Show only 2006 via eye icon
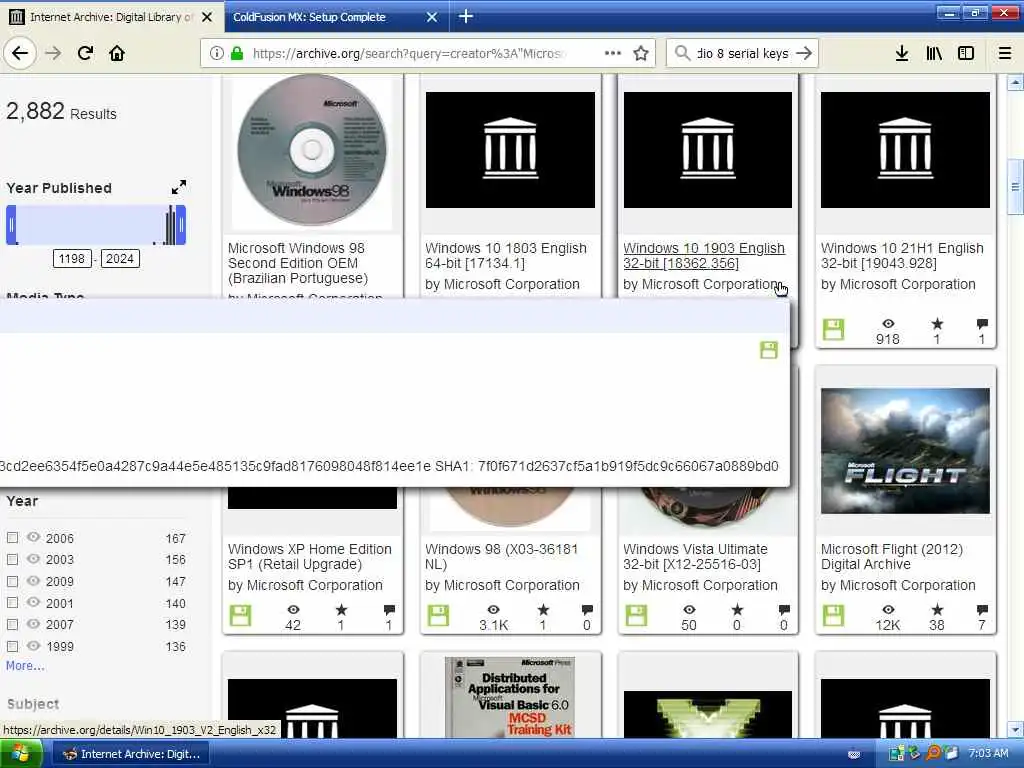The height and width of the screenshot is (768, 1024). 33,537
